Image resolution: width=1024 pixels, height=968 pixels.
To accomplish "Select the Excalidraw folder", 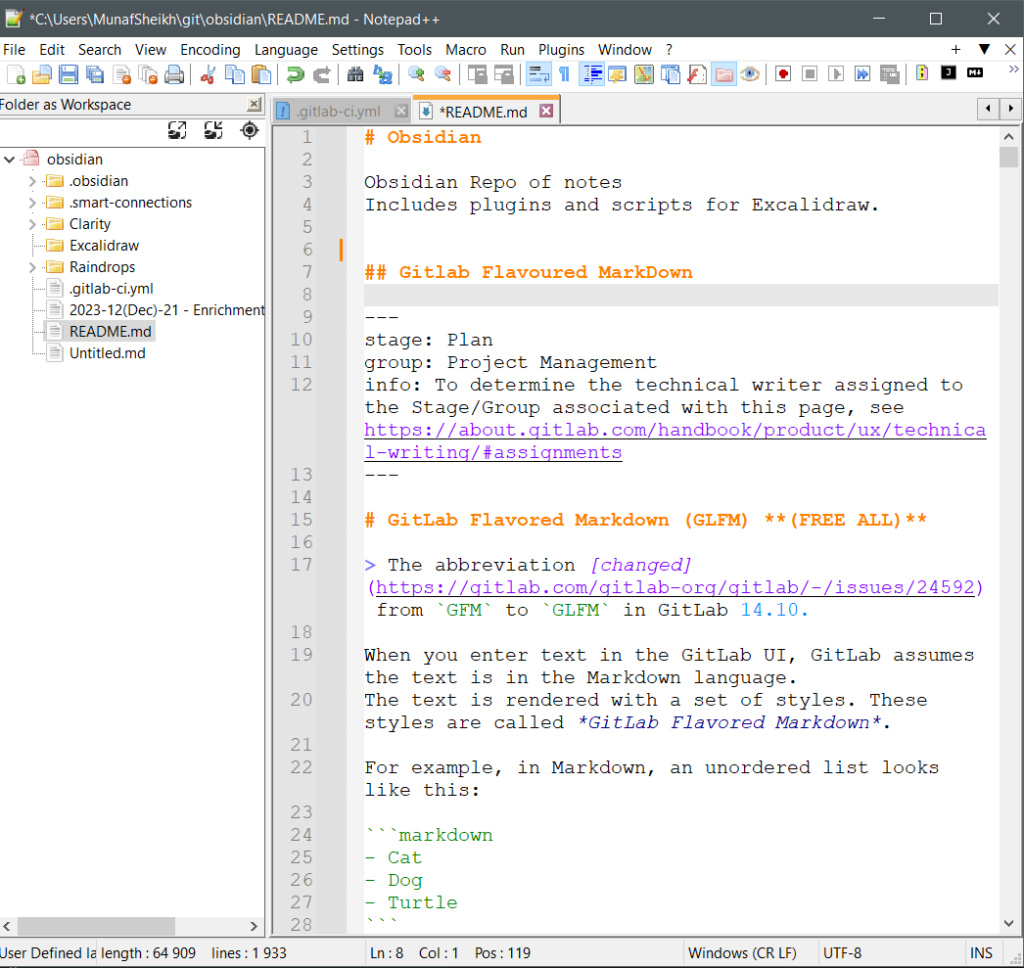I will (104, 246).
